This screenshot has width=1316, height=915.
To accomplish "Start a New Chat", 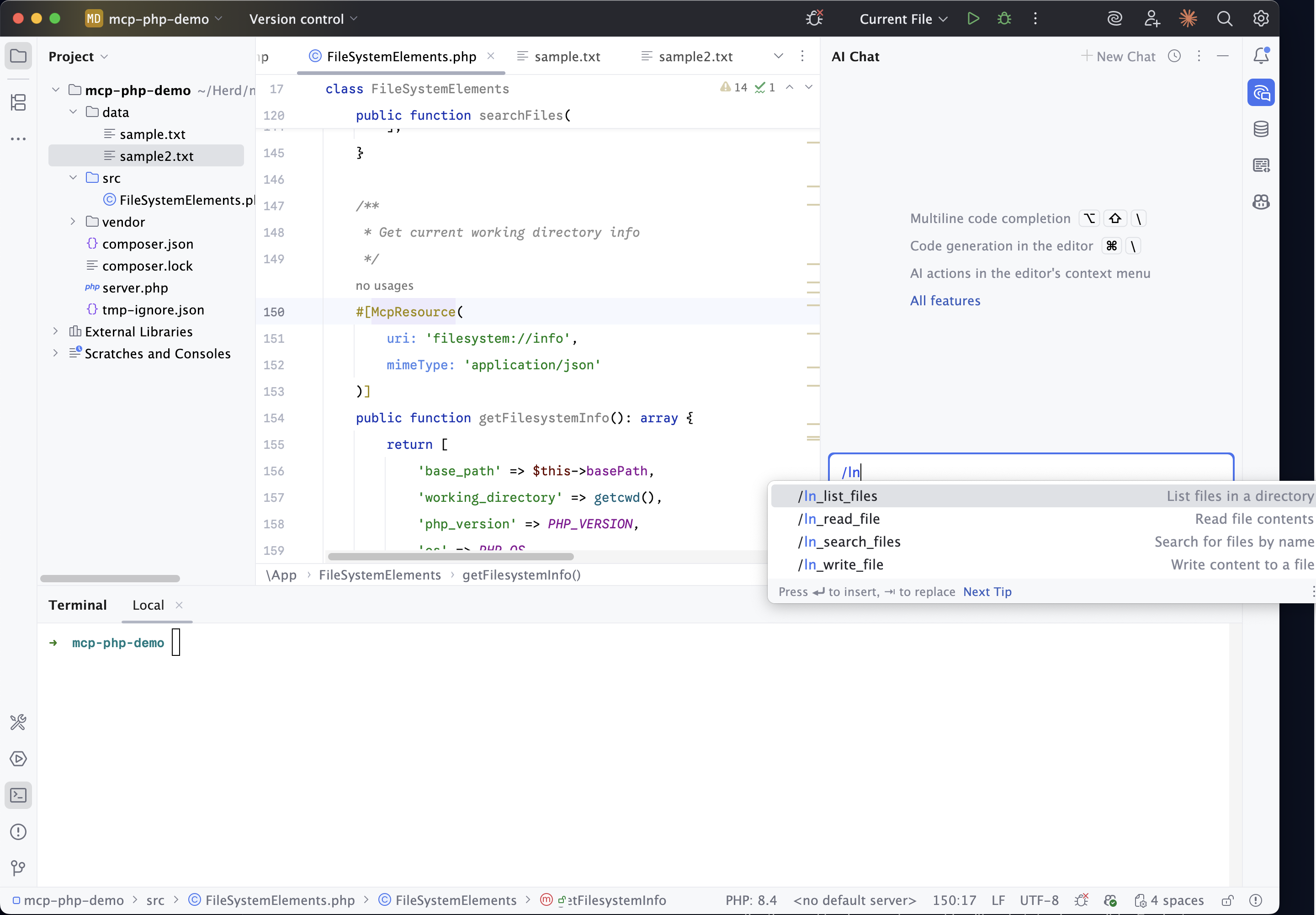I will tap(1118, 56).
